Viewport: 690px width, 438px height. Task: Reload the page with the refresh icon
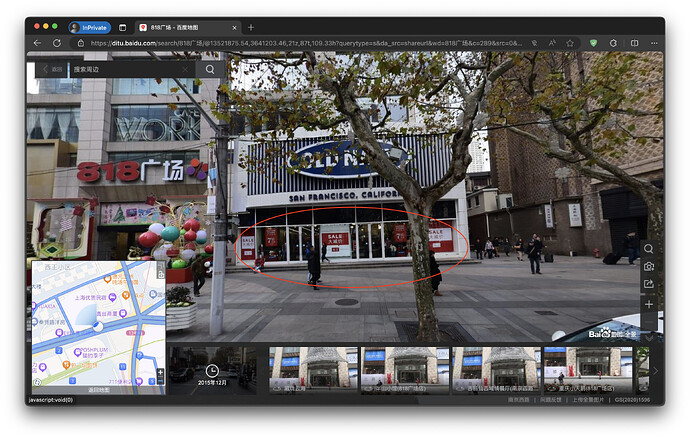[57, 43]
